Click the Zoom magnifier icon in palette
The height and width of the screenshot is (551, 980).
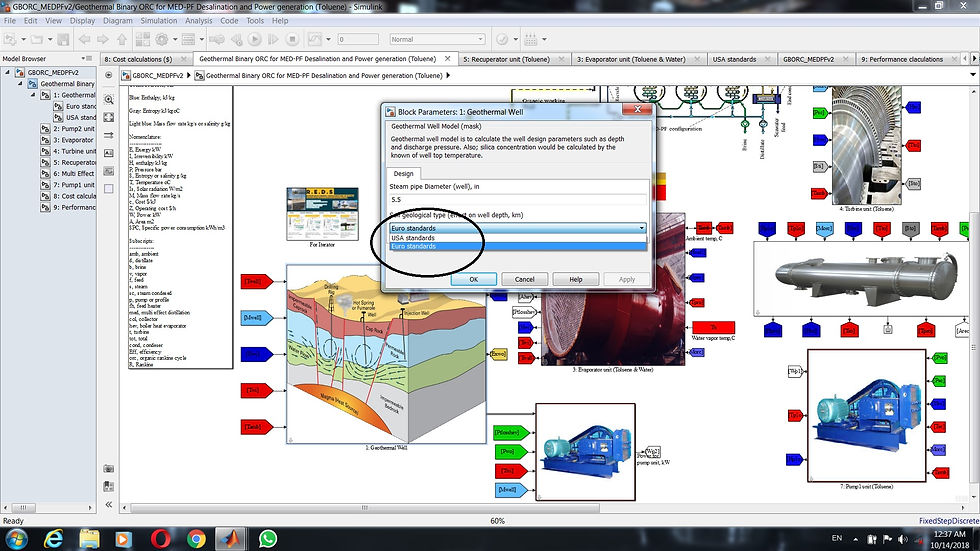pyautogui.click(x=109, y=99)
